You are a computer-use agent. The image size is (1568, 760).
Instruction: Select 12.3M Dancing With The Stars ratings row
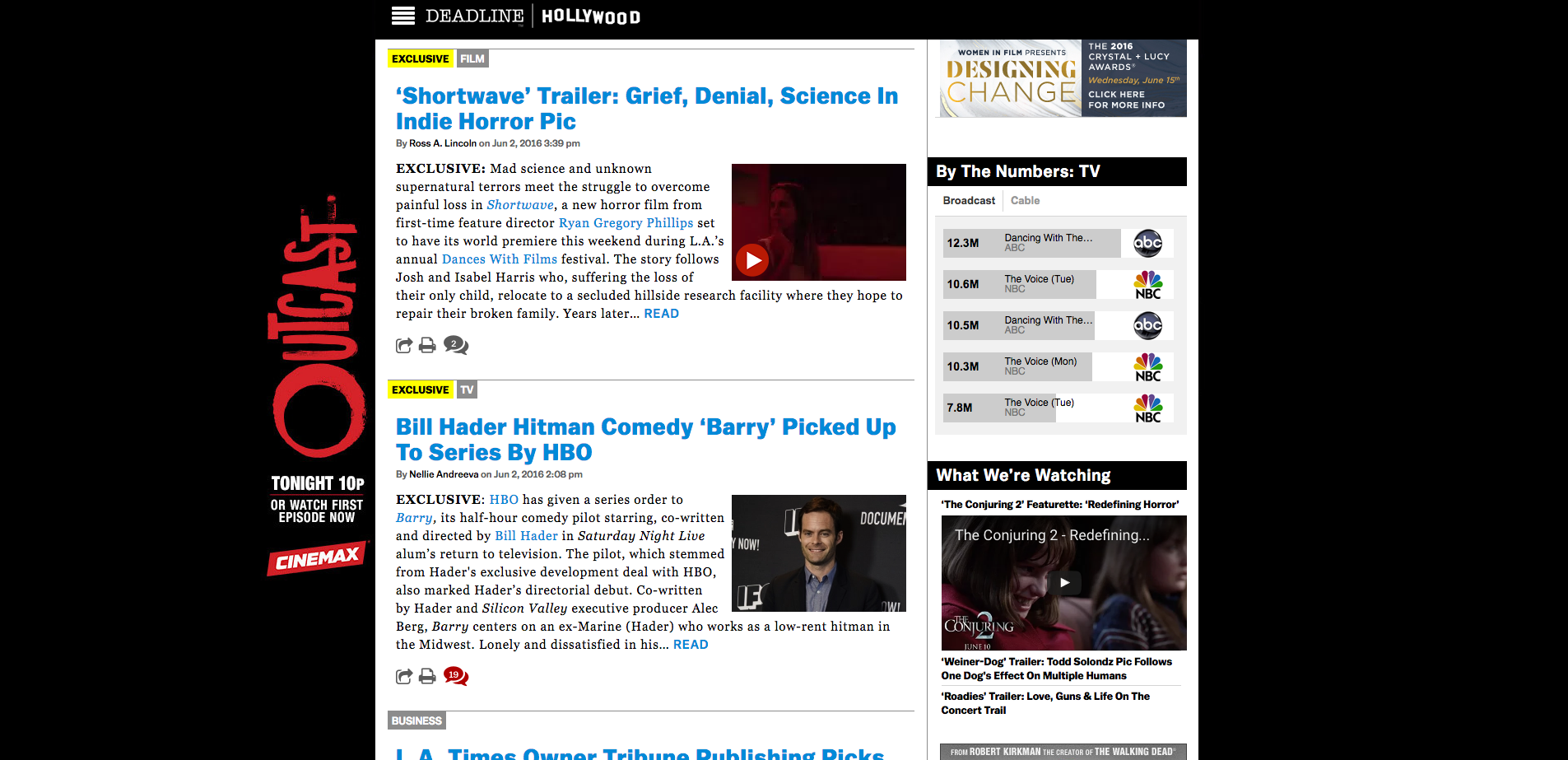(x=1059, y=243)
